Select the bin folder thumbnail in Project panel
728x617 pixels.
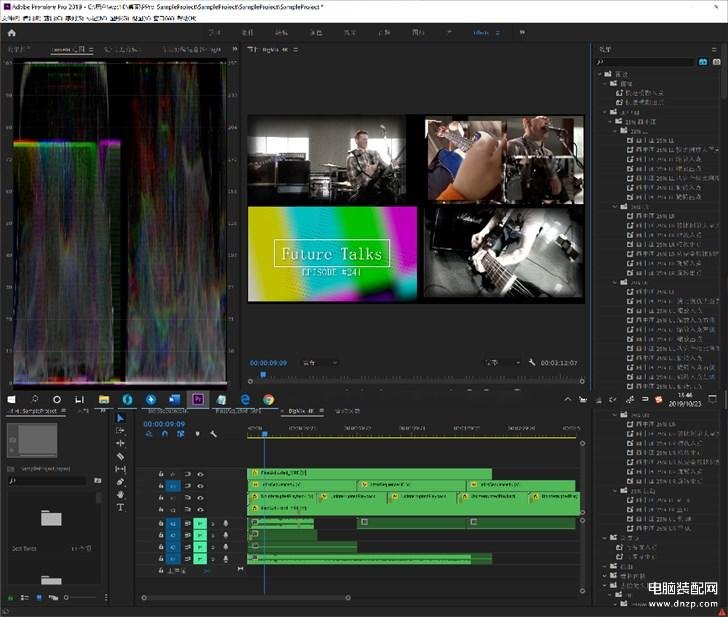51,518
